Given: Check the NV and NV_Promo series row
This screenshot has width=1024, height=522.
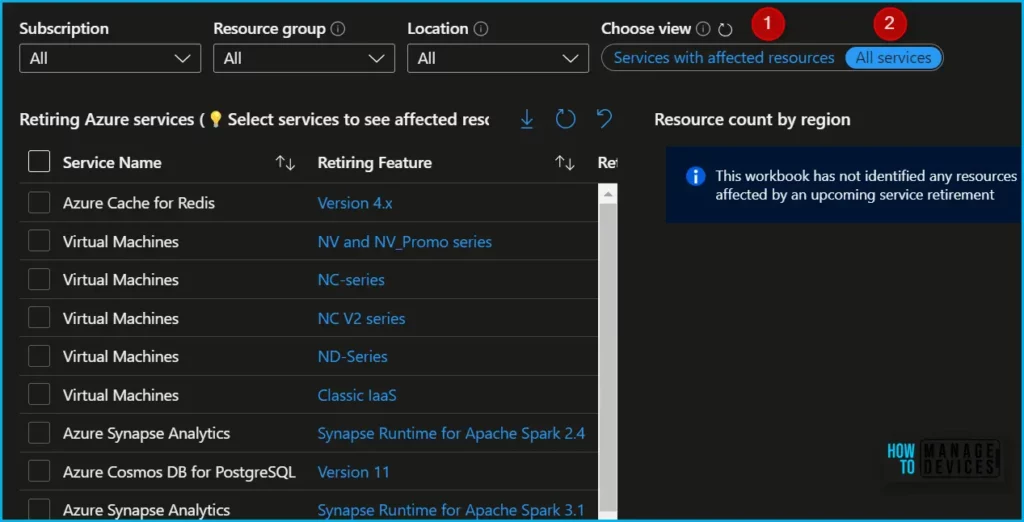Looking at the screenshot, I should pyautogui.click(x=39, y=241).
